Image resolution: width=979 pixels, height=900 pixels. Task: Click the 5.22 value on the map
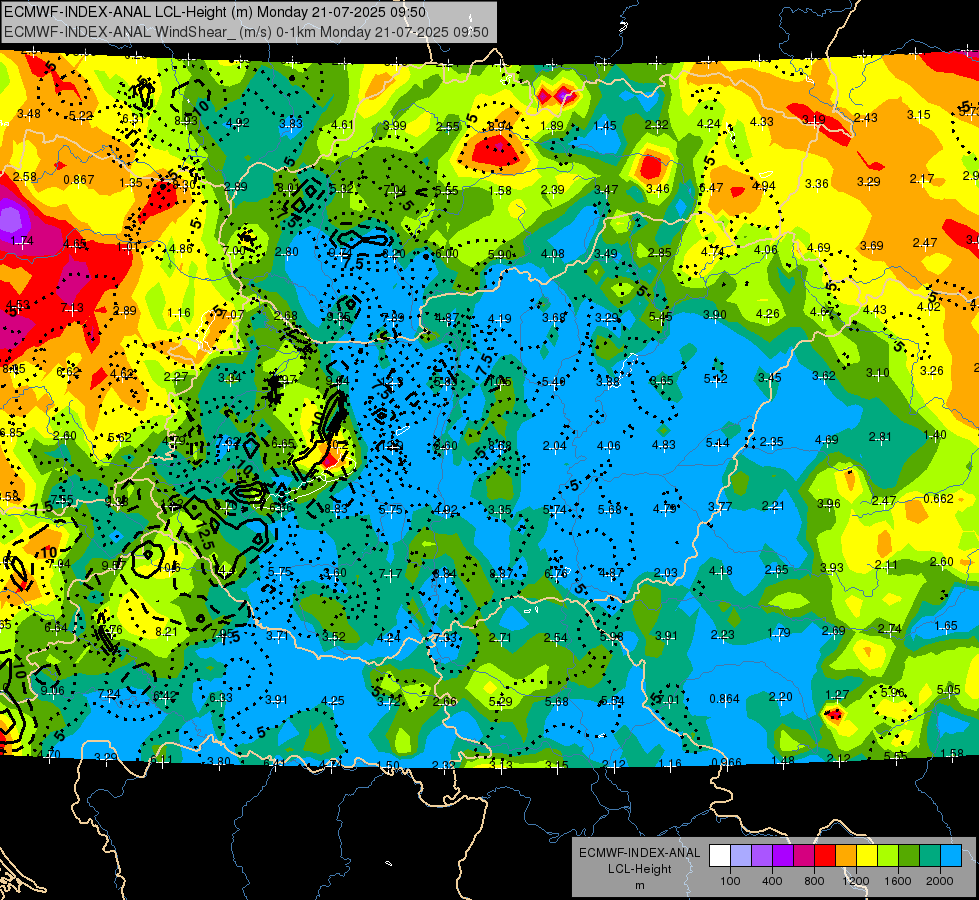pyautogui.click(x=81, y=116)
